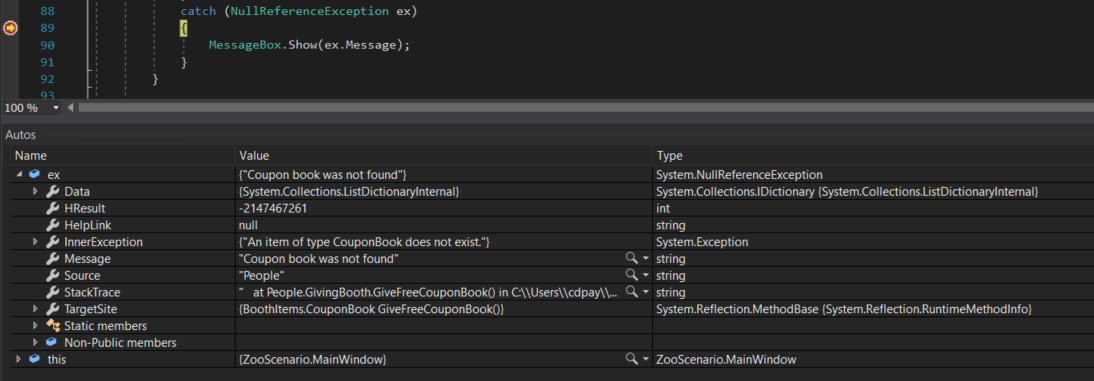
Task: Open visualizer dropdown arrow for Message
Action: pyautogui.click(x=645, y=259)
